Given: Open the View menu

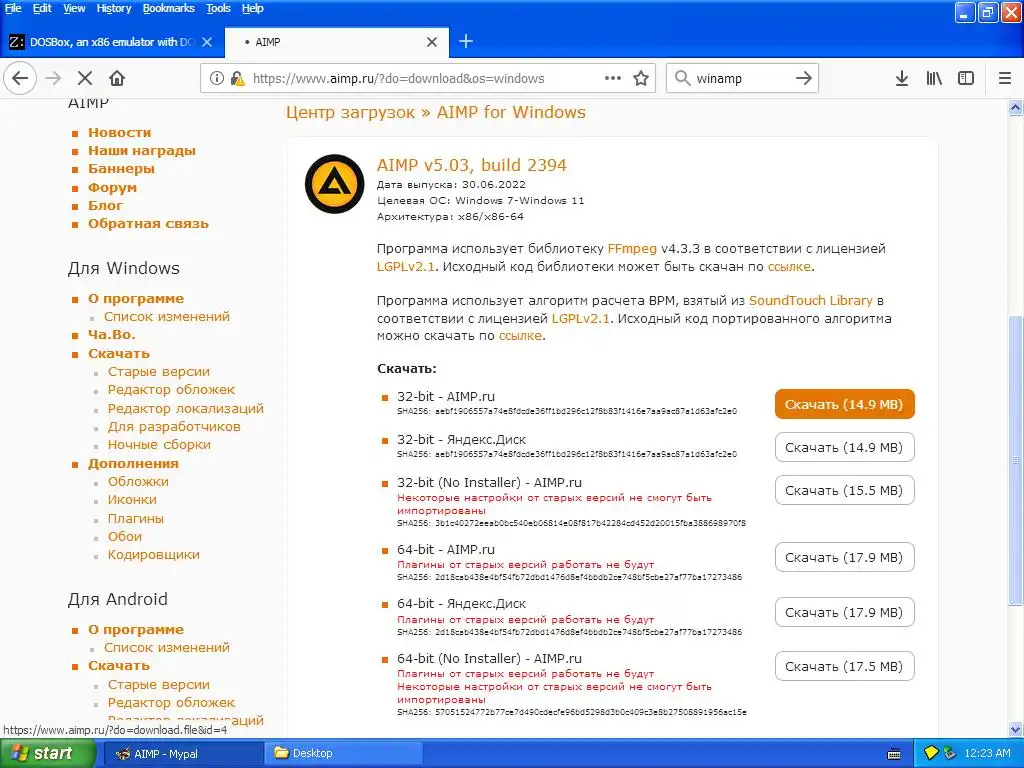Looking at the screenshot, I should tap(74, 8).
